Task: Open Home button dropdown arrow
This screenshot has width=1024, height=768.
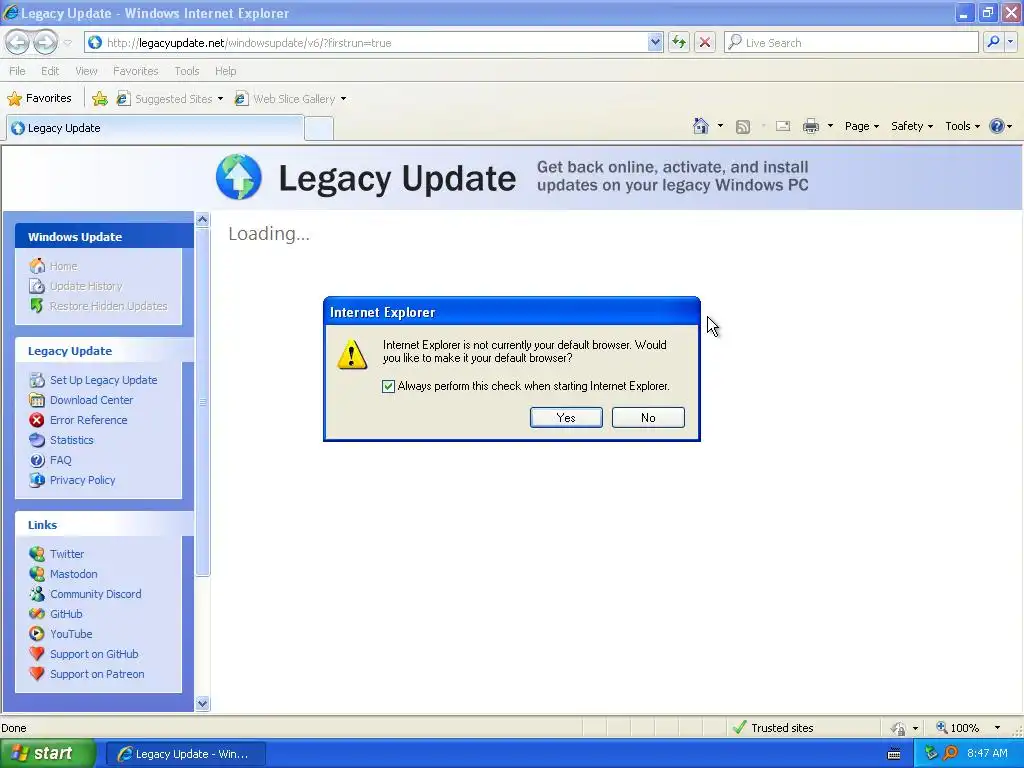Action: (720, 126)
